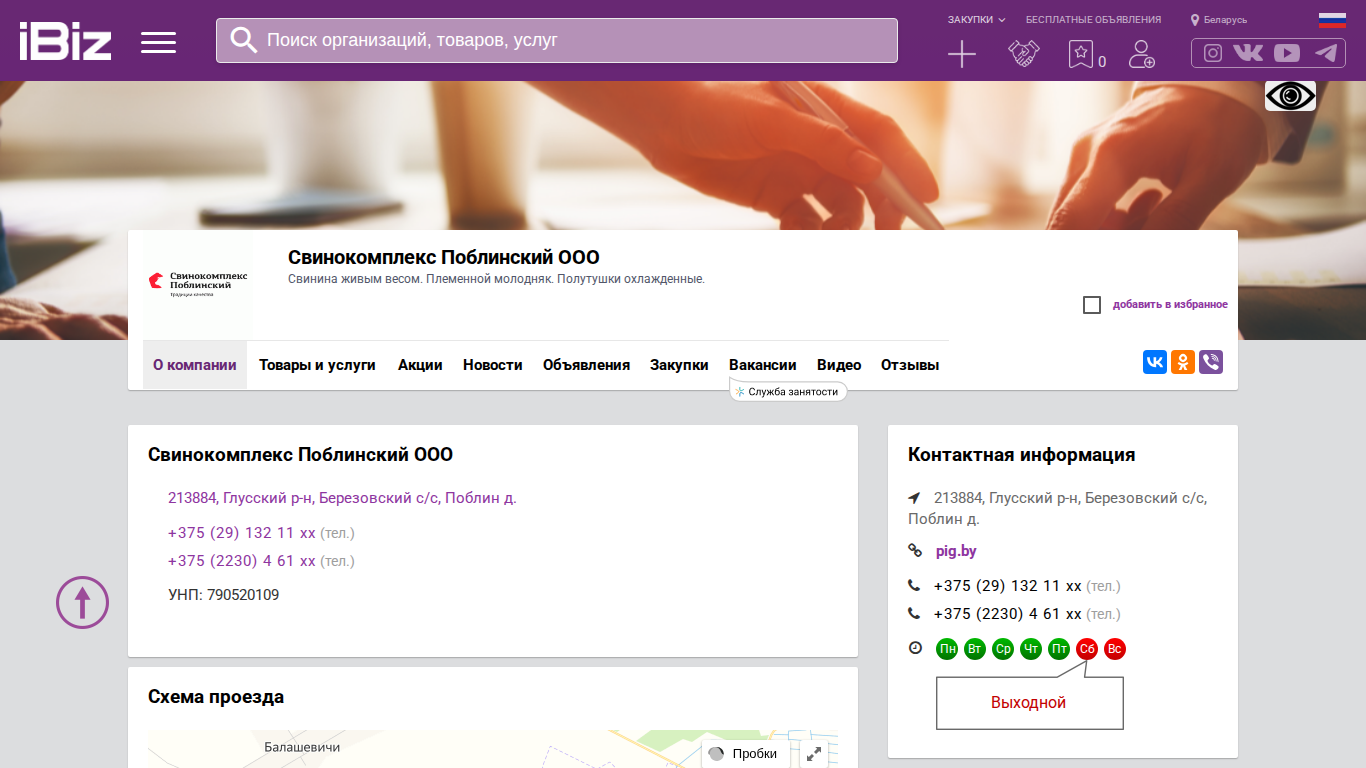Click the 'Служба занятости' badge
1366x768 pixels.
tap(788, 391)
